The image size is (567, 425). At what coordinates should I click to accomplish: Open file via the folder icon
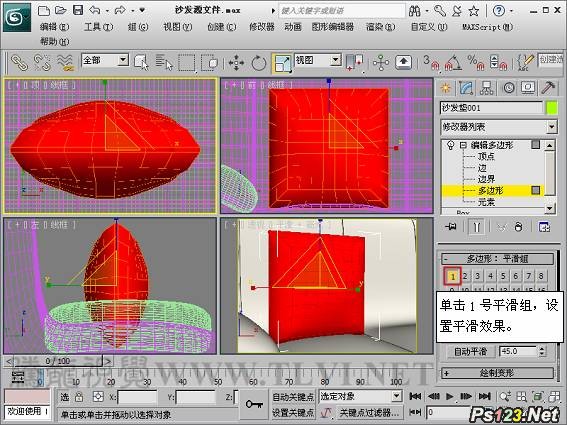point(60,10)
